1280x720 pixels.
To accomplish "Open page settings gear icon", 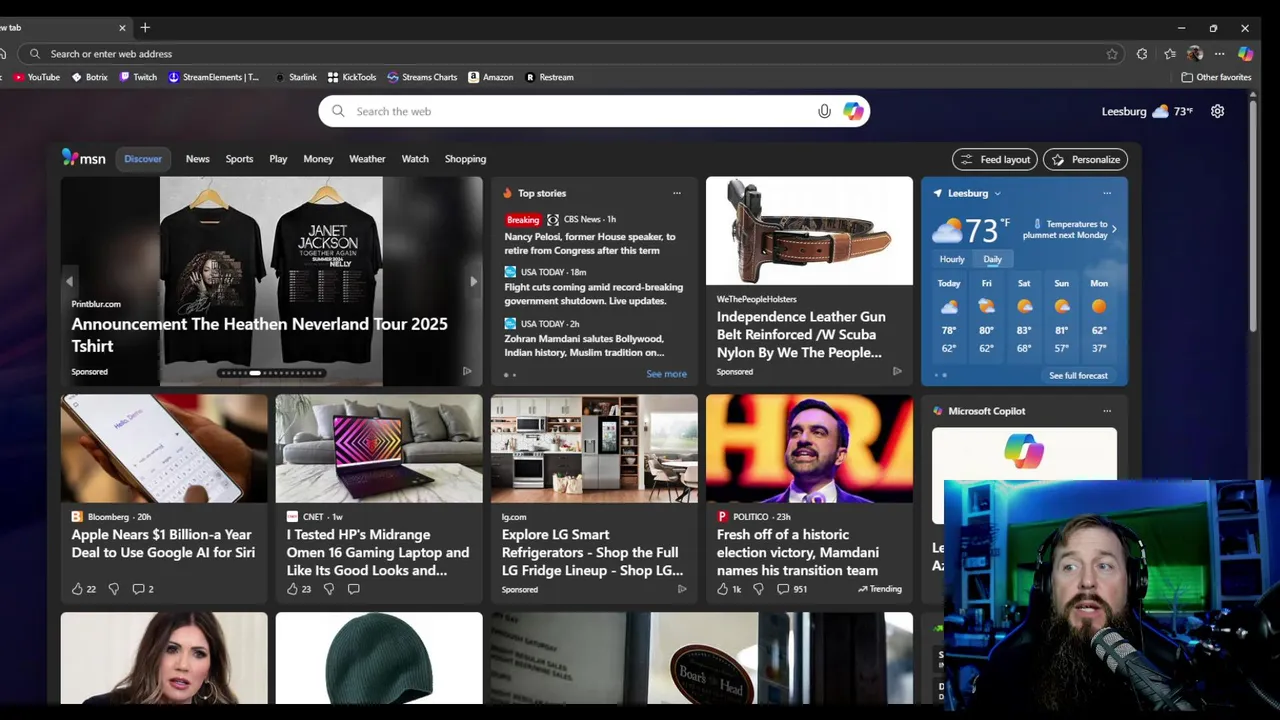I will pyautogui.click(x=1217, y=111).
